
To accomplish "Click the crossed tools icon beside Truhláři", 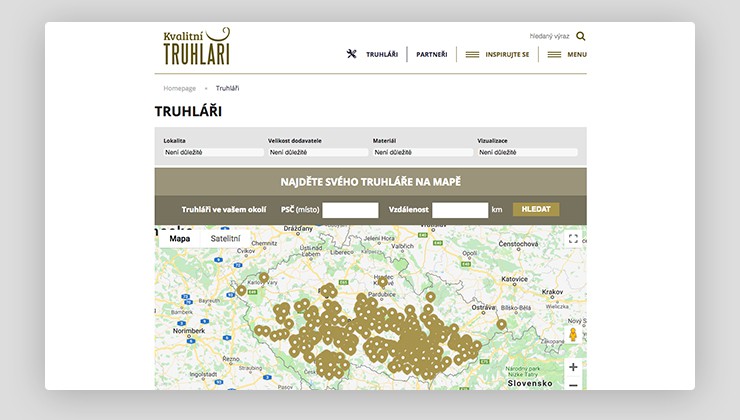I will click(x=352, y=54).
